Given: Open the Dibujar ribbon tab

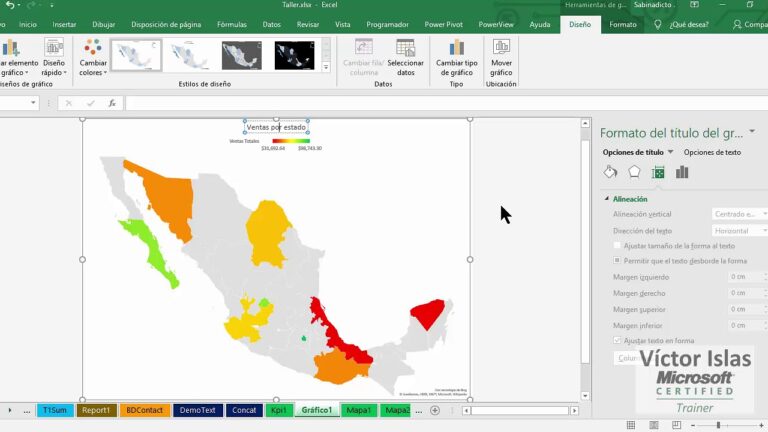Looking at the screenshot, I should (104, 24).
